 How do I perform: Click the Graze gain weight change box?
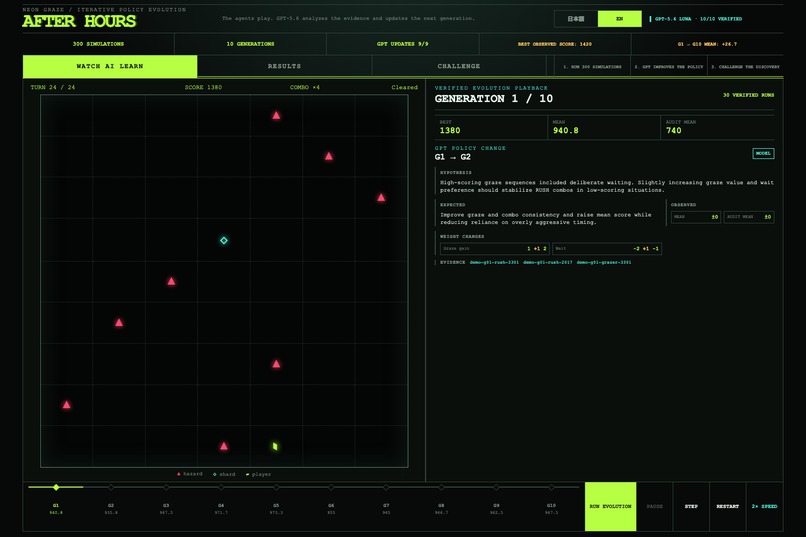click(x=494, y=249)
